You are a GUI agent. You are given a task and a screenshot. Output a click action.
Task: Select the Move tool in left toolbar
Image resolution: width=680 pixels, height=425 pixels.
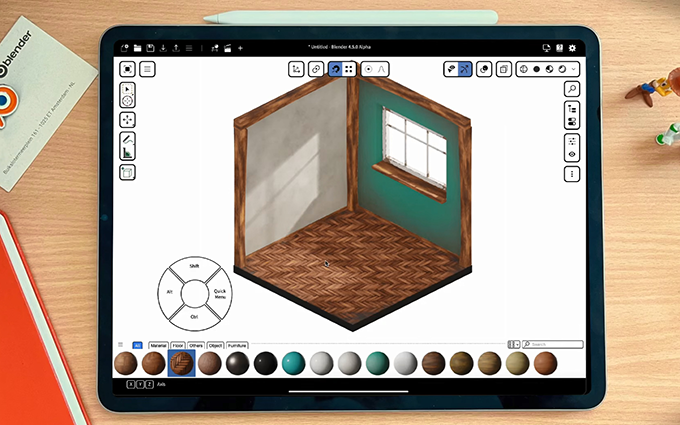coord(128,120)
